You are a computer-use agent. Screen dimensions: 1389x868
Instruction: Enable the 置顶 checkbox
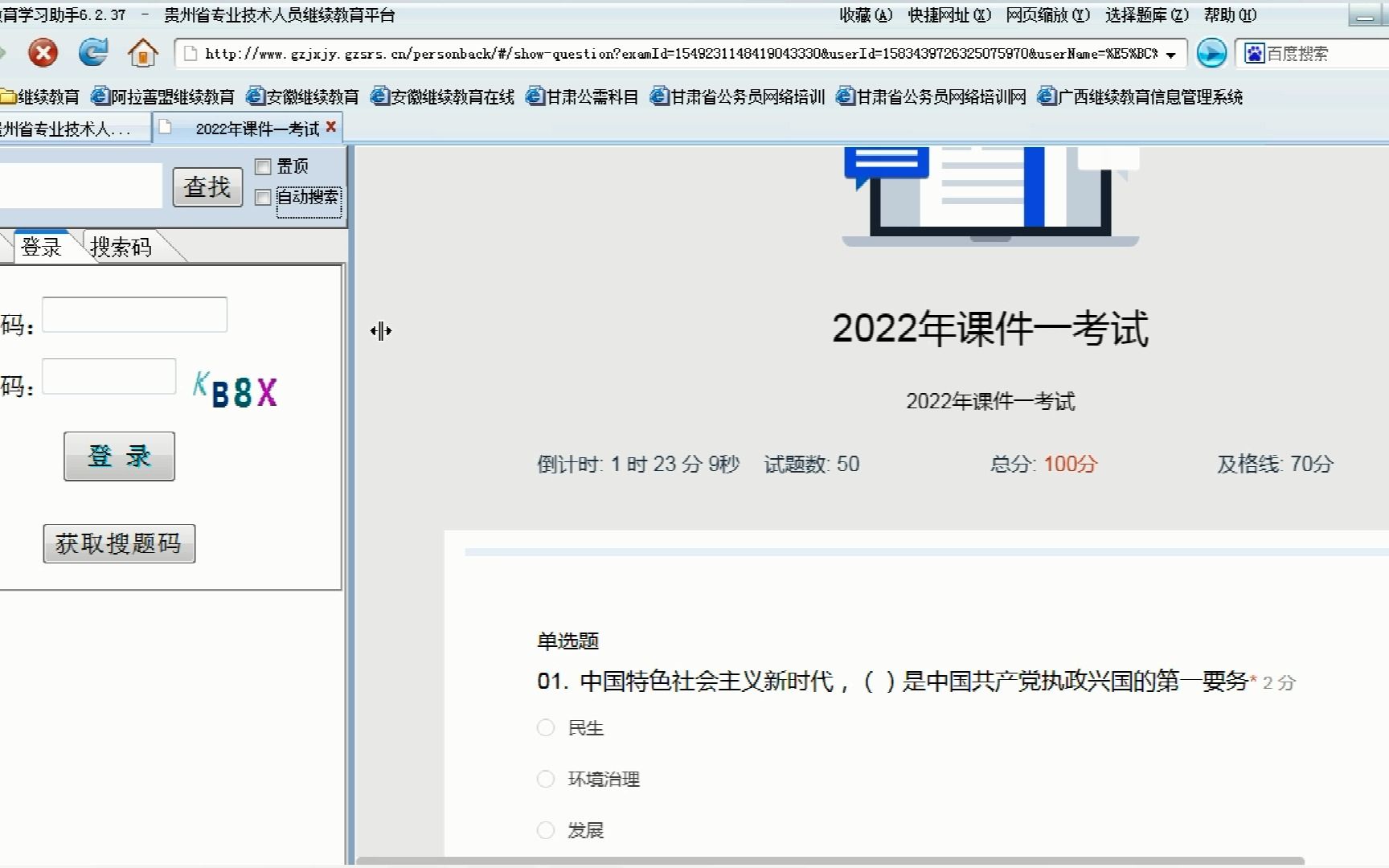pos(262,166)
